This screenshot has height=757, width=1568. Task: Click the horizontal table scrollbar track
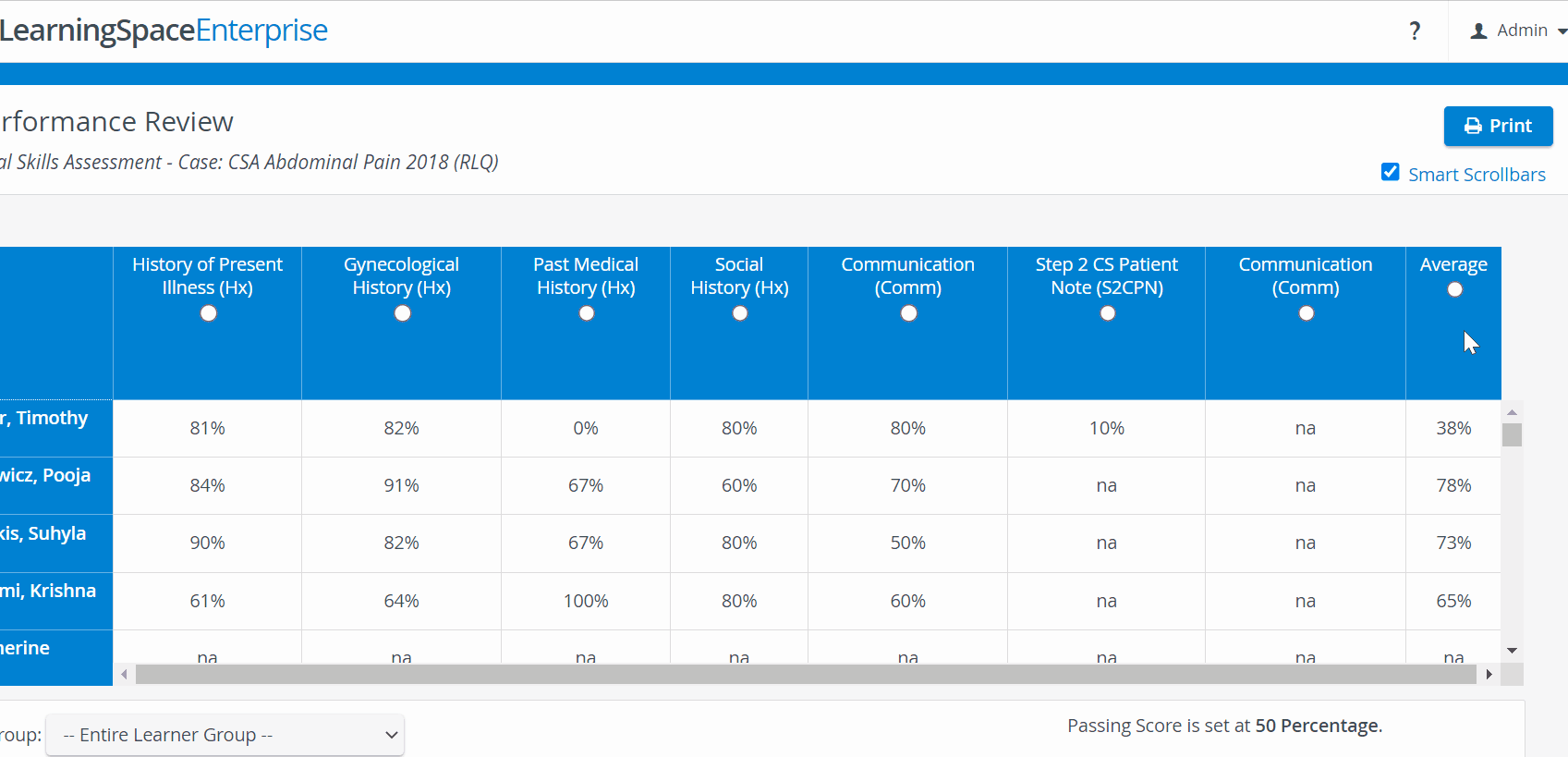coord(806,675)
